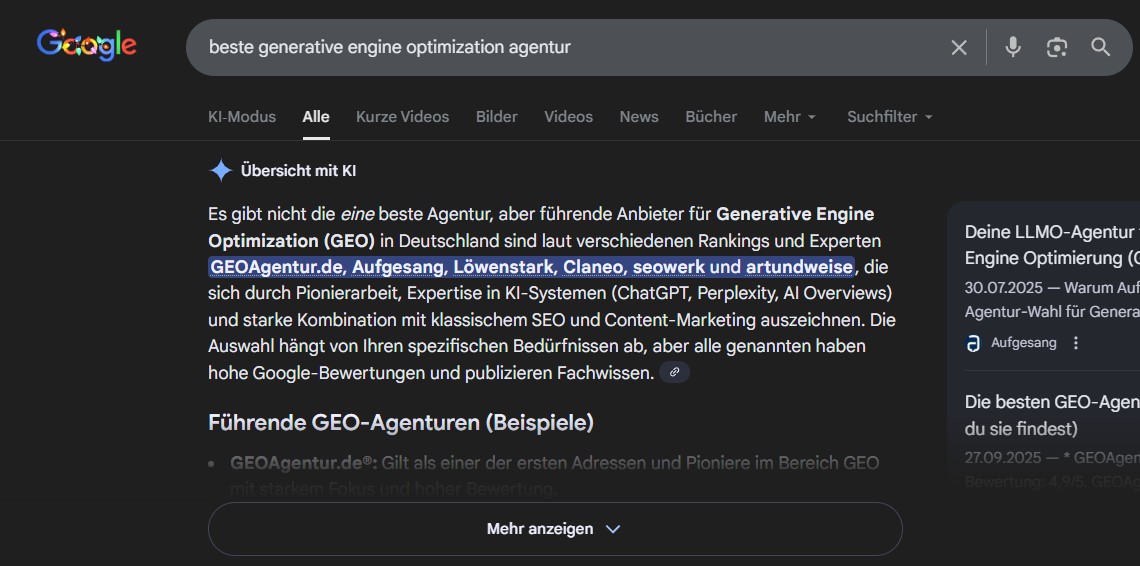Viewport: 1140px width, 566px height.
Task: Open Google Lens image search icon
Action: tap(1057, 47)
